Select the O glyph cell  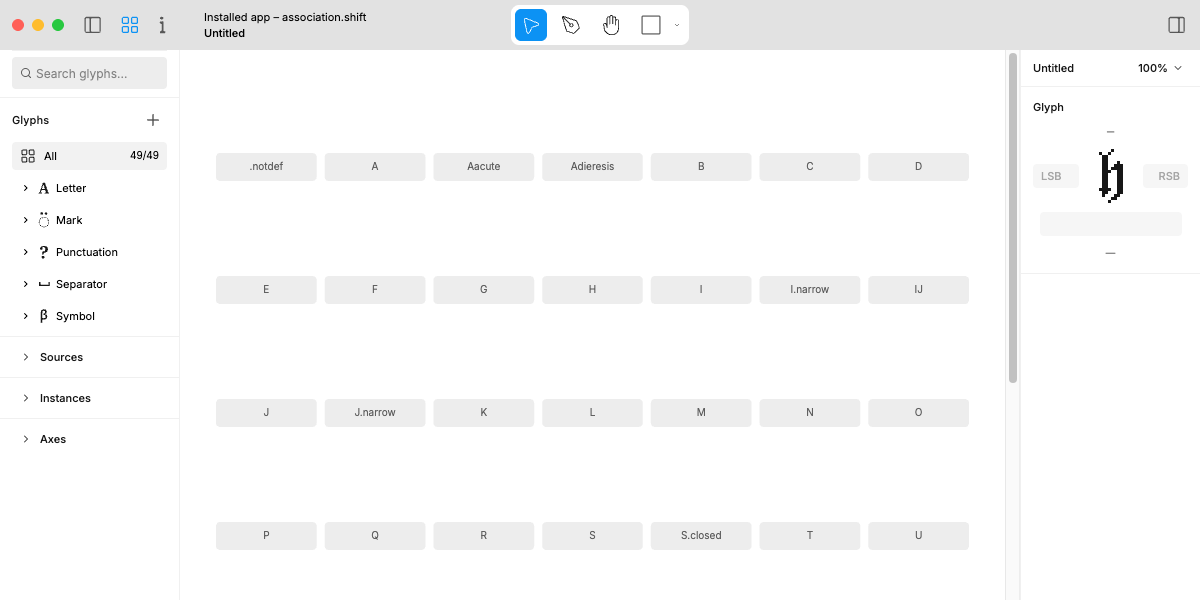click(918, 413)
